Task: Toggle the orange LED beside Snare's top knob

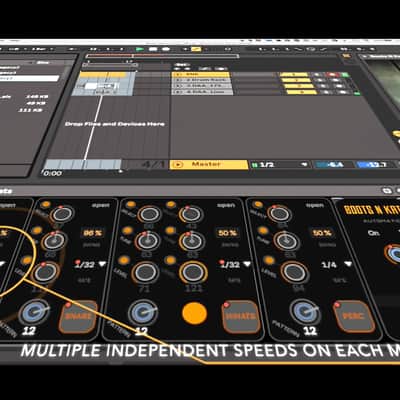Action: click(46, 205)
